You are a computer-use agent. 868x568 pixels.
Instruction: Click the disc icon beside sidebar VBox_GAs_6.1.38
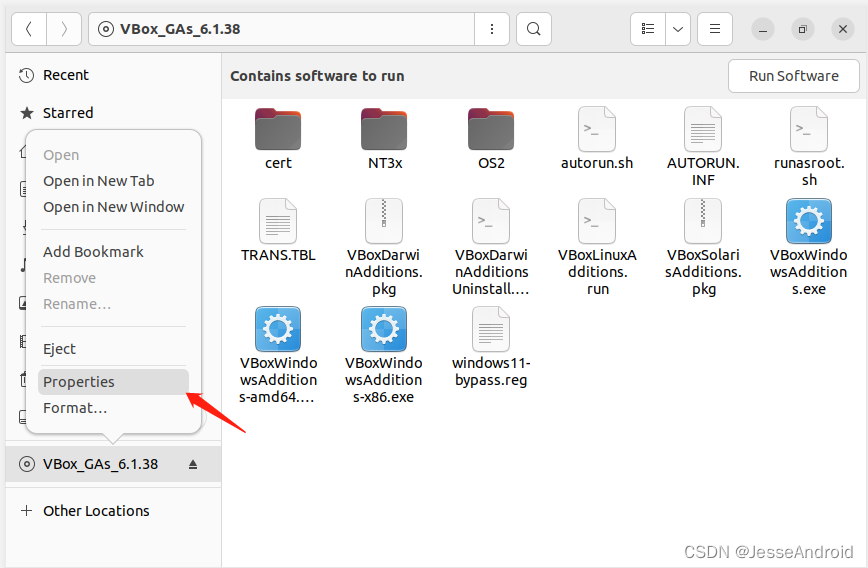27,464
